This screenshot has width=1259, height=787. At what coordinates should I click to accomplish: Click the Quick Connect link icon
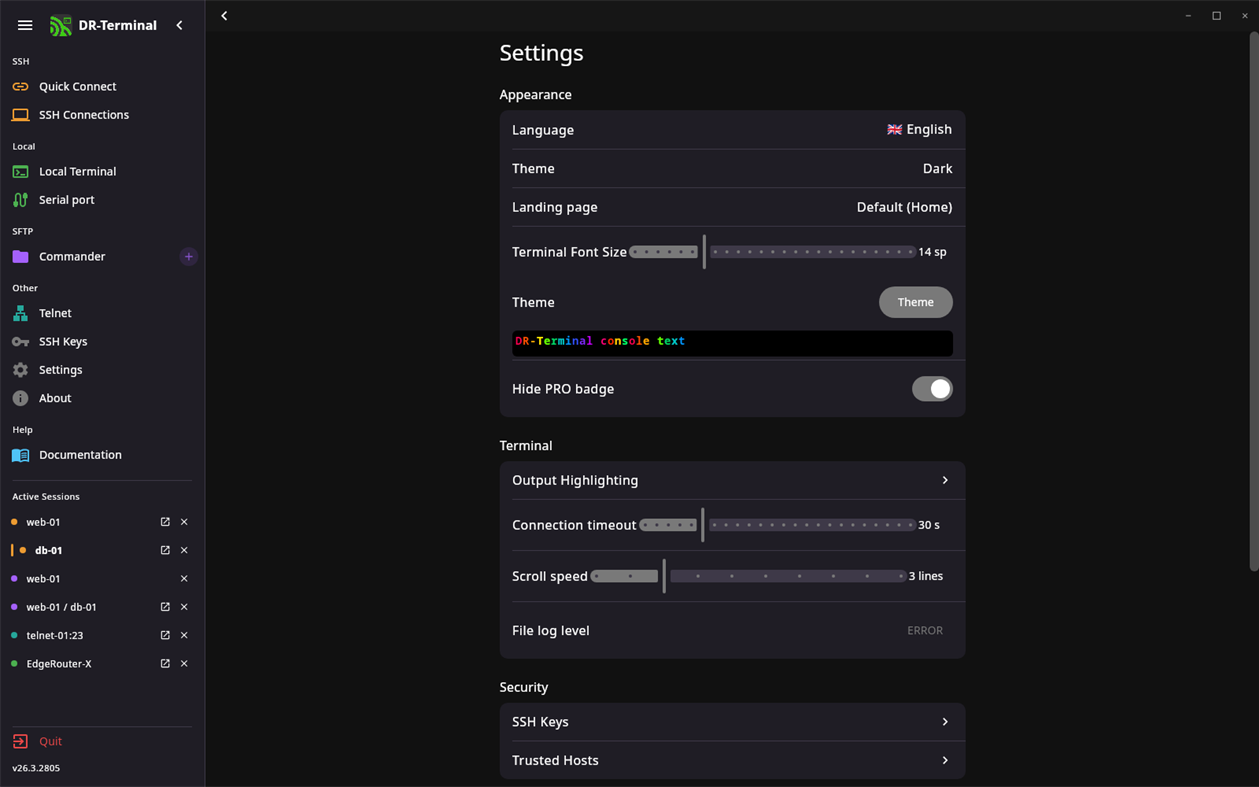pyautogui.click(x=20, y=87)
